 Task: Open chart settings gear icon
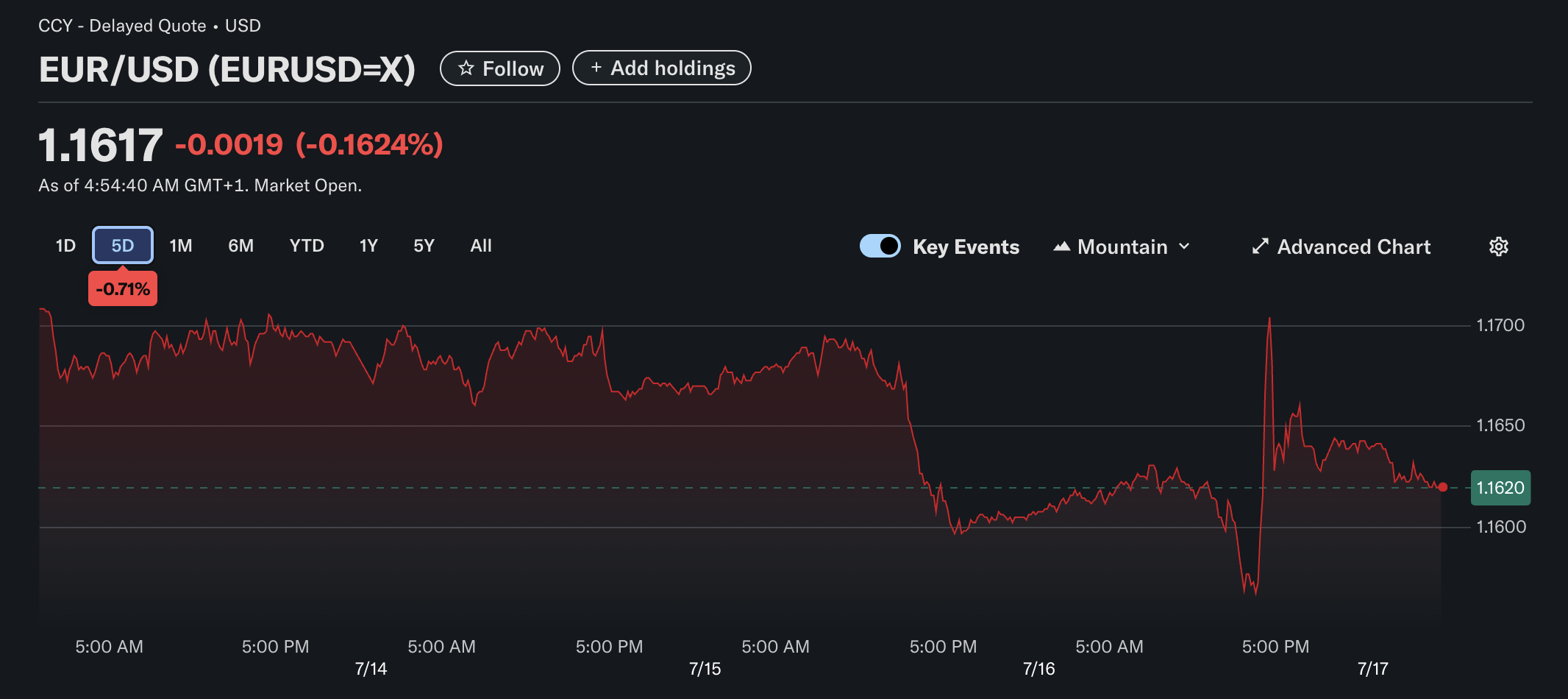[x=1498, y=246]
